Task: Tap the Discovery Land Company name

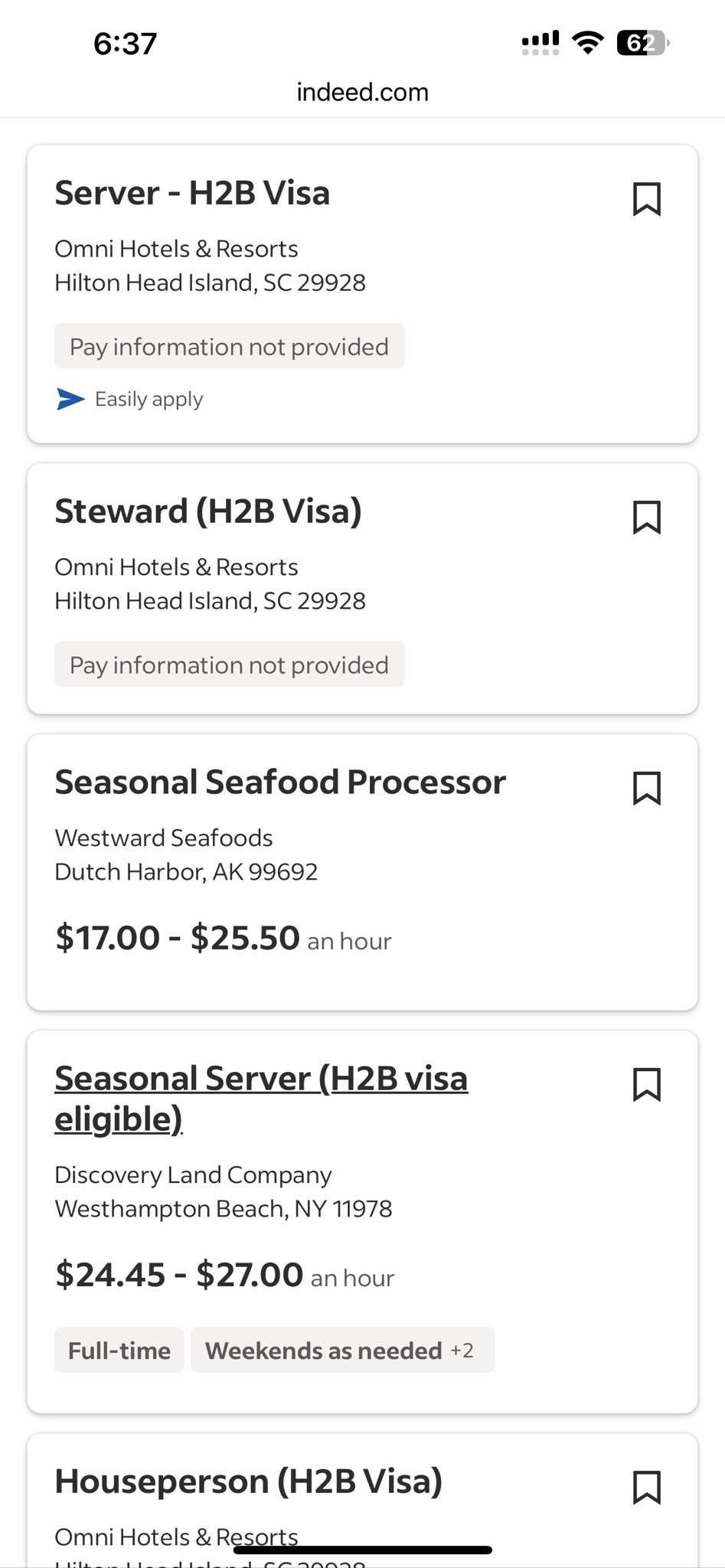Action: 194,1175
